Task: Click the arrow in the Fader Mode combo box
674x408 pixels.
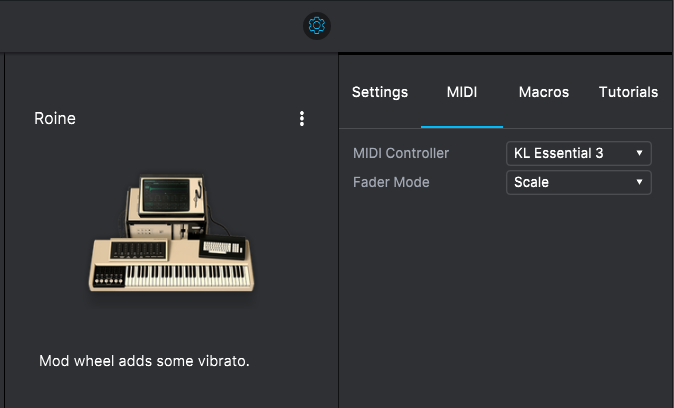Action: click(639, 182)
